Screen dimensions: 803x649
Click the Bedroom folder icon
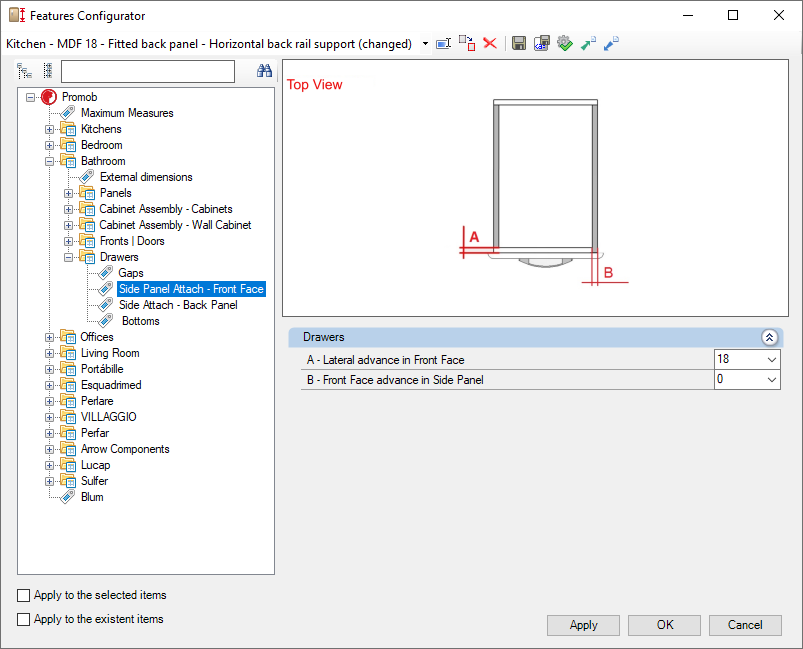click(x=68, y=144)
